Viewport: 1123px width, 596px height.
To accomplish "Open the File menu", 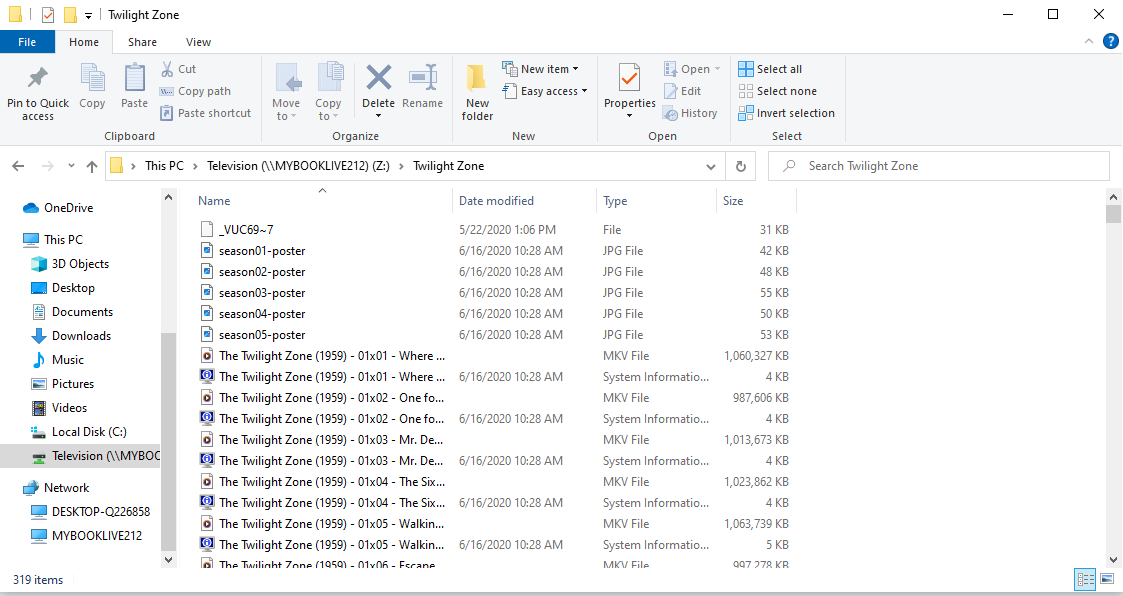I will (x=27, y=42).
